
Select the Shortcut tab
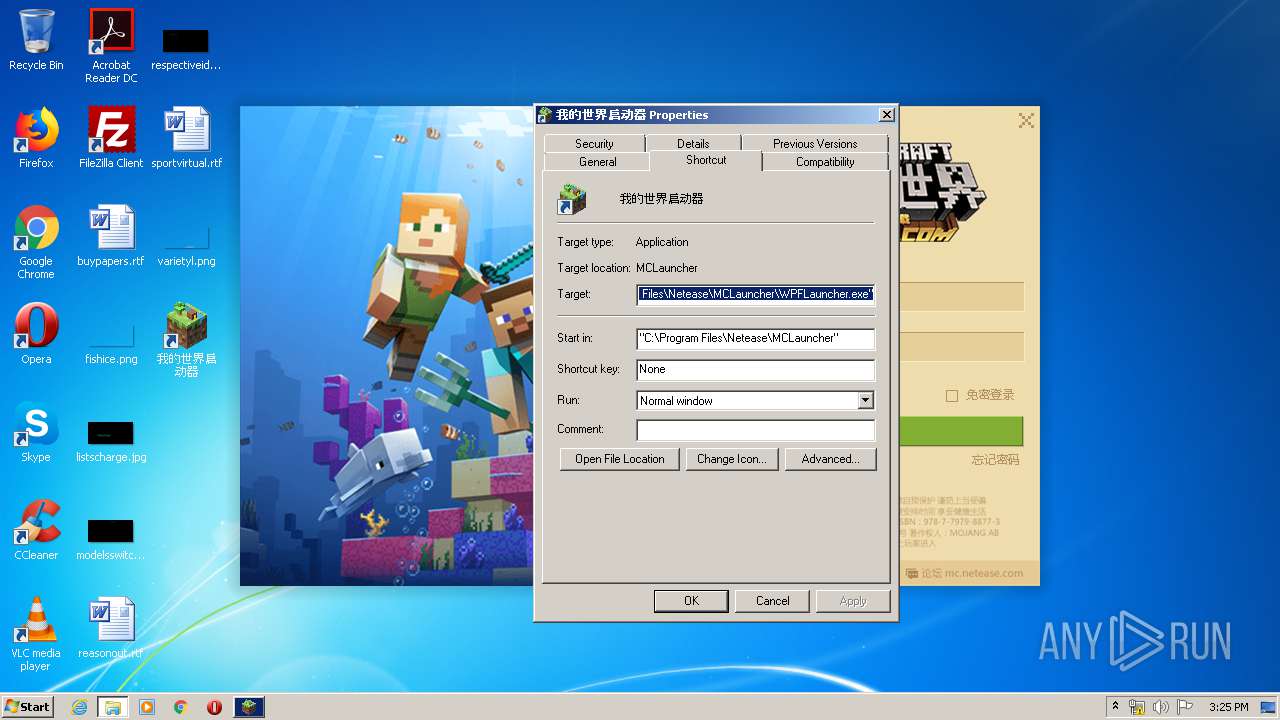point(706,160)
